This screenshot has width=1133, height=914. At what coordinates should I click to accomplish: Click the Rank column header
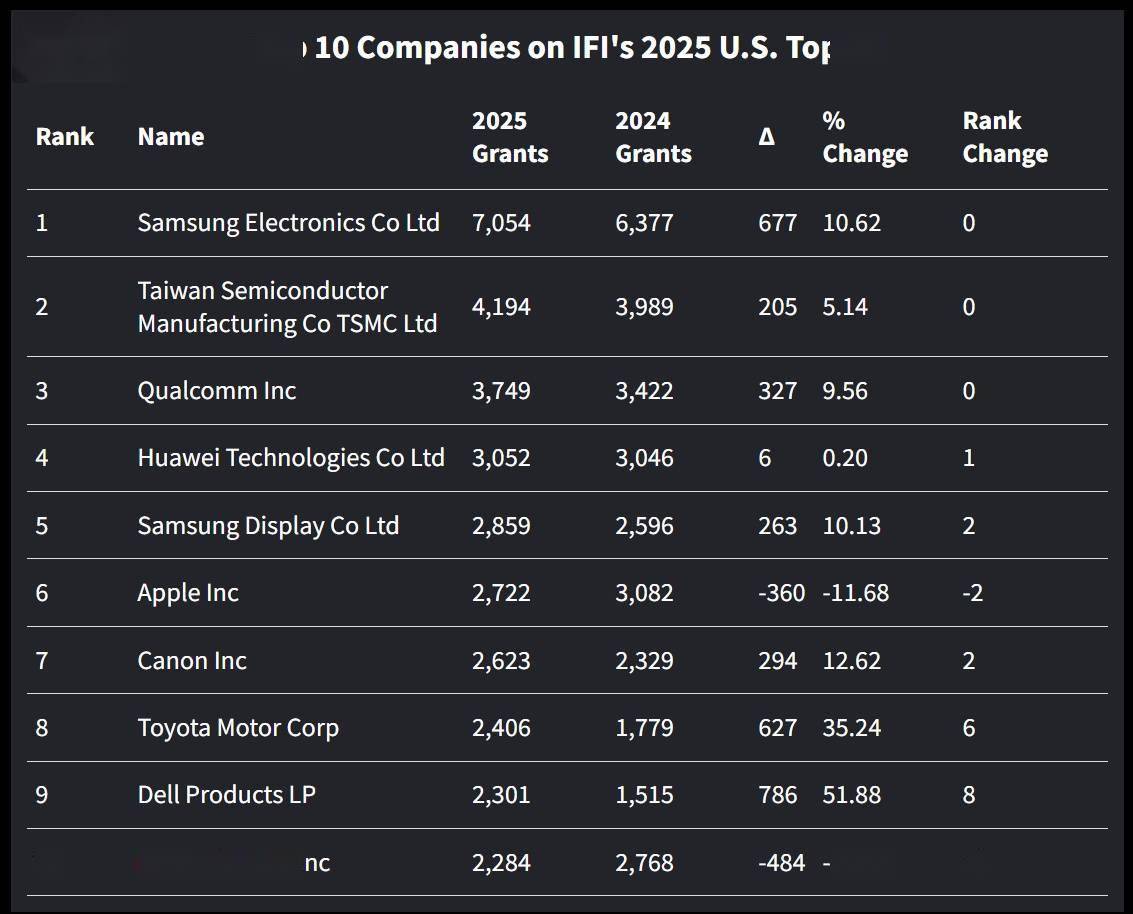click(x=65, y=137)
